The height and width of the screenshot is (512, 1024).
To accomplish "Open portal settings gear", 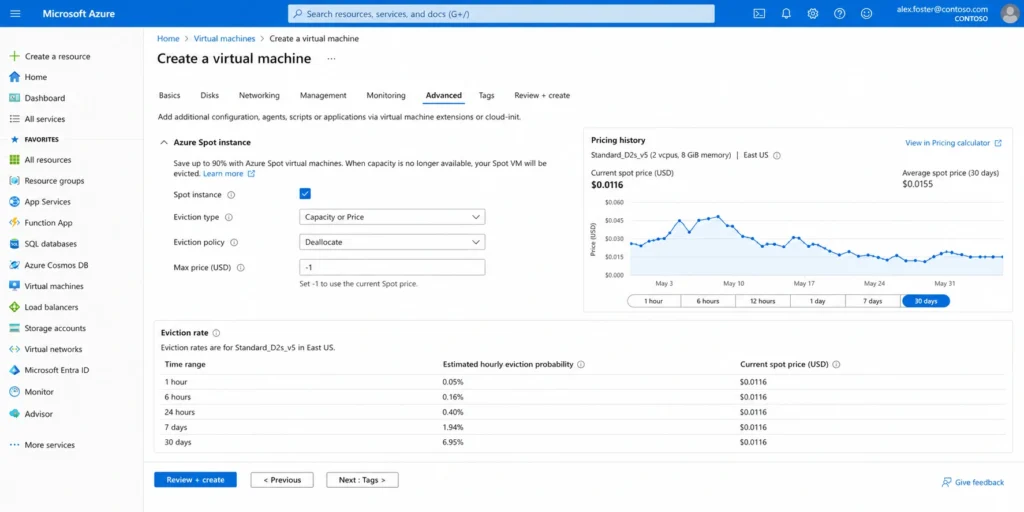I will [x=812, y=14].
